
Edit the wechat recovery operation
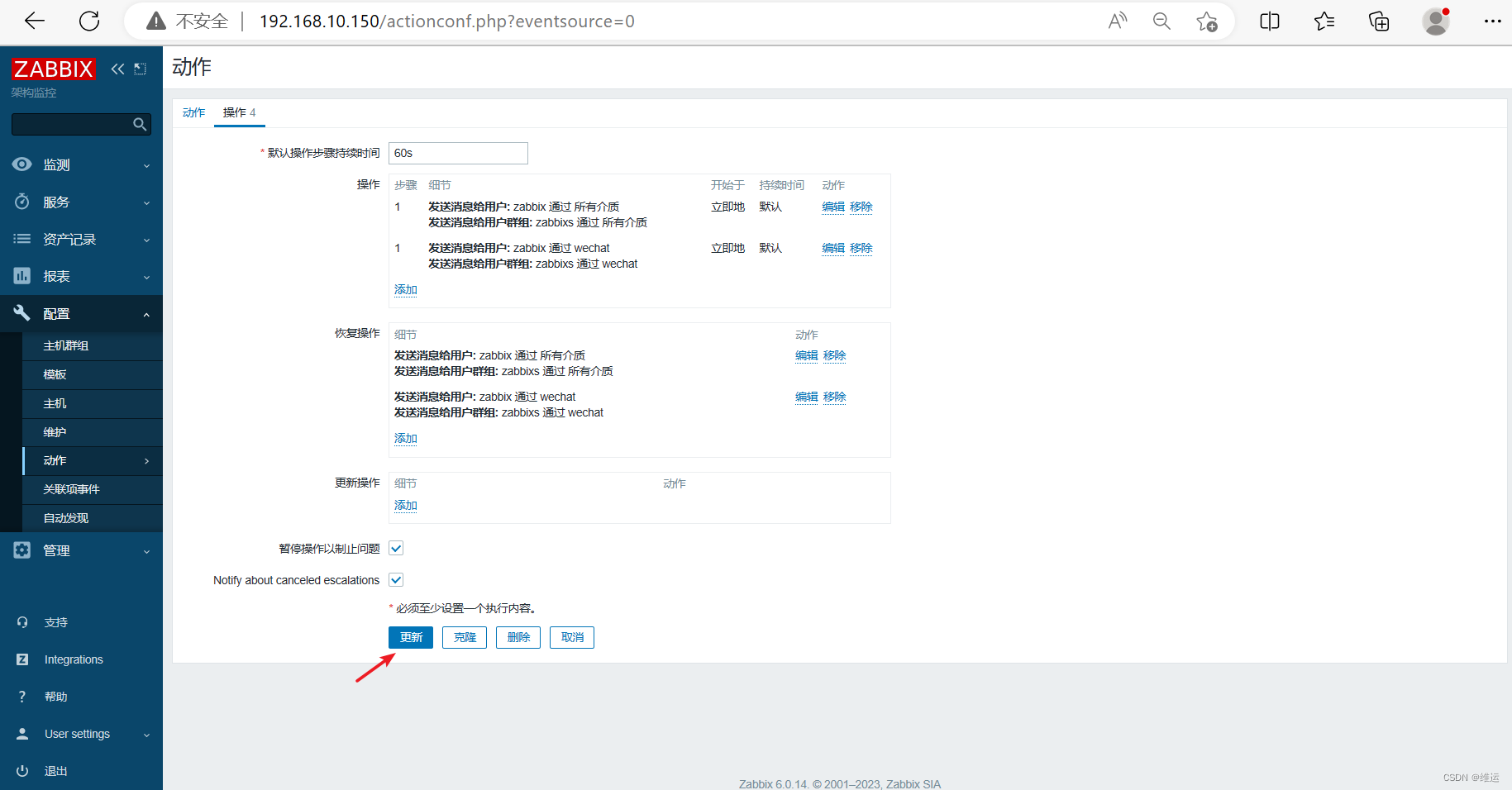tap(807, 397)
